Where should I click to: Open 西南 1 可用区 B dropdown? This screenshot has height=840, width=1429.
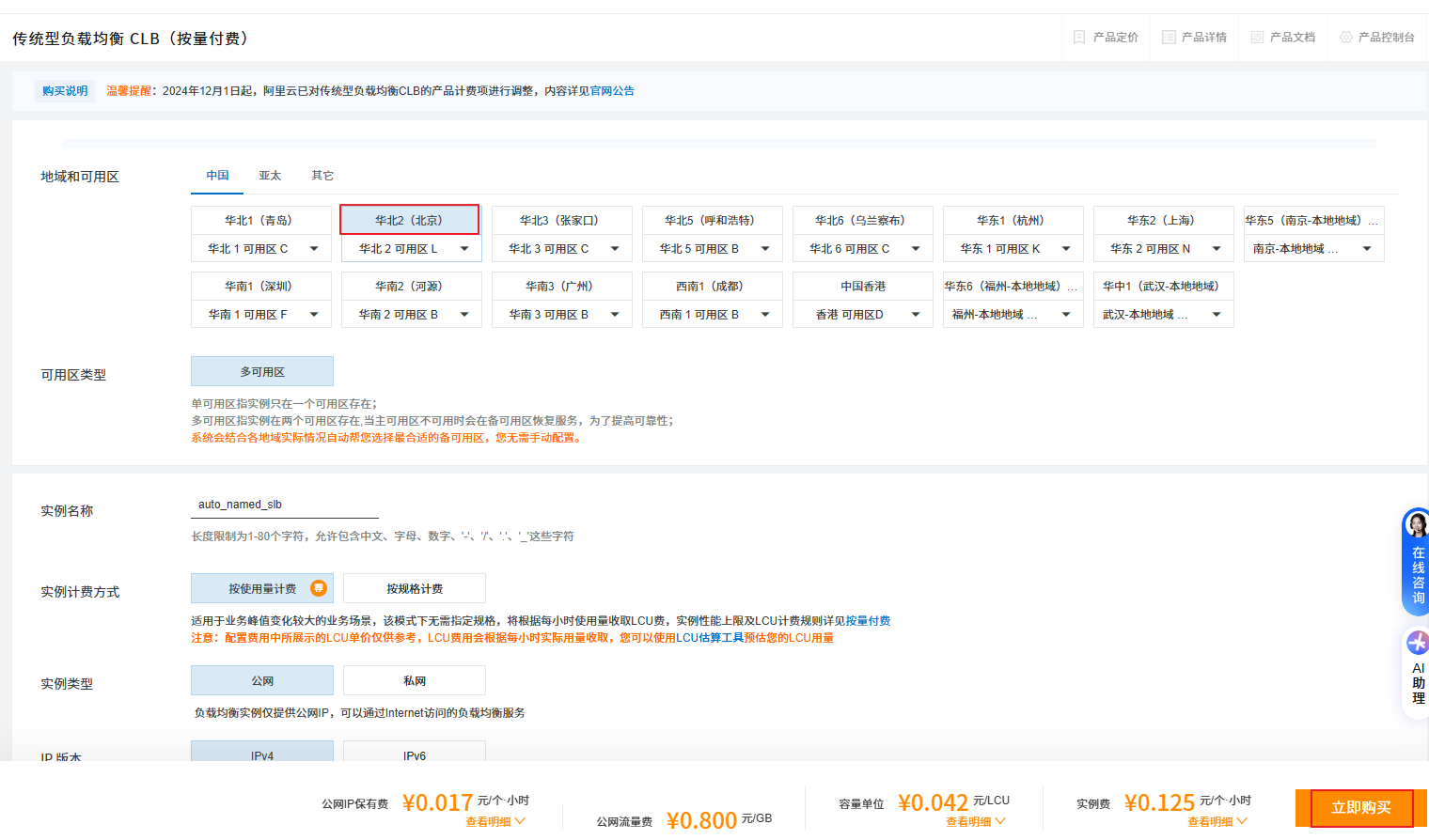(713, 314)
